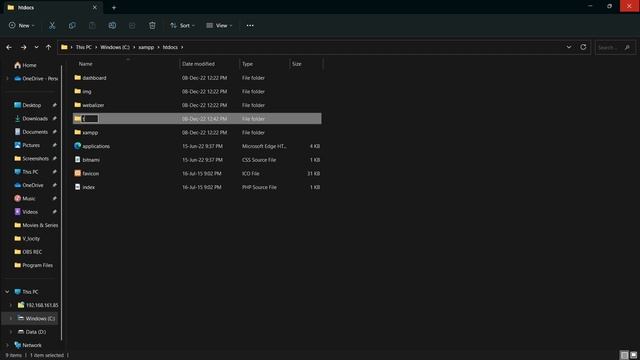Close the htdocs tab
640x360 pixels.
coord(95,7)
